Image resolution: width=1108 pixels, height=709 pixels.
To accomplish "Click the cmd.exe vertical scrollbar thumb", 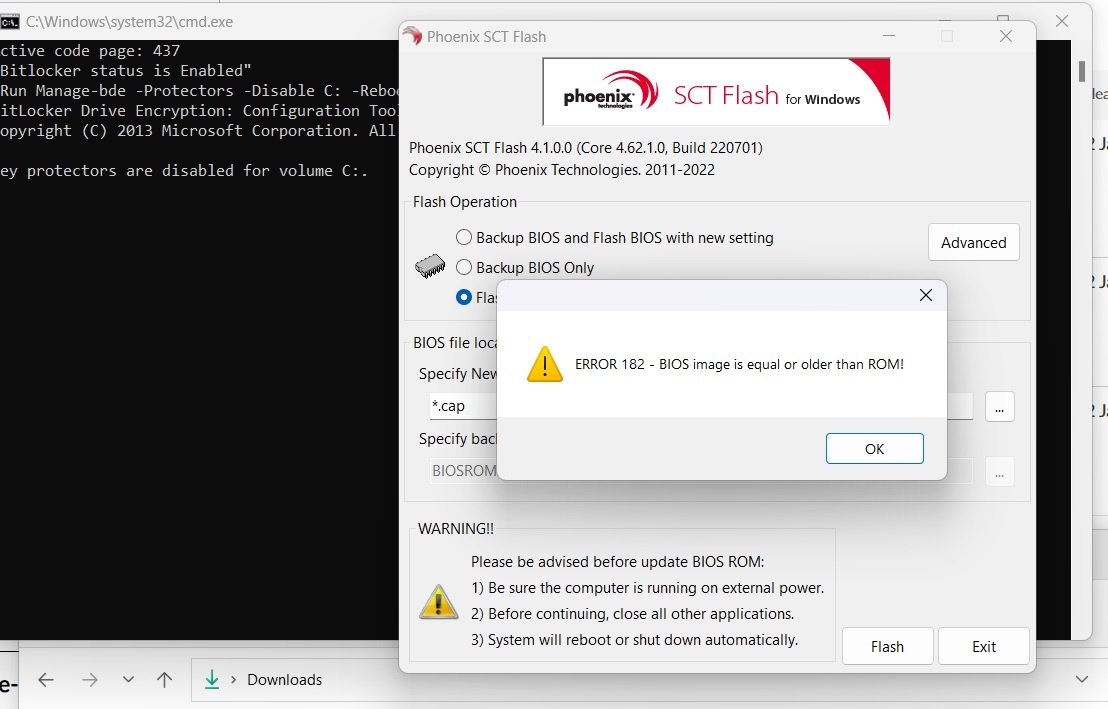I will click(1081, 71).
